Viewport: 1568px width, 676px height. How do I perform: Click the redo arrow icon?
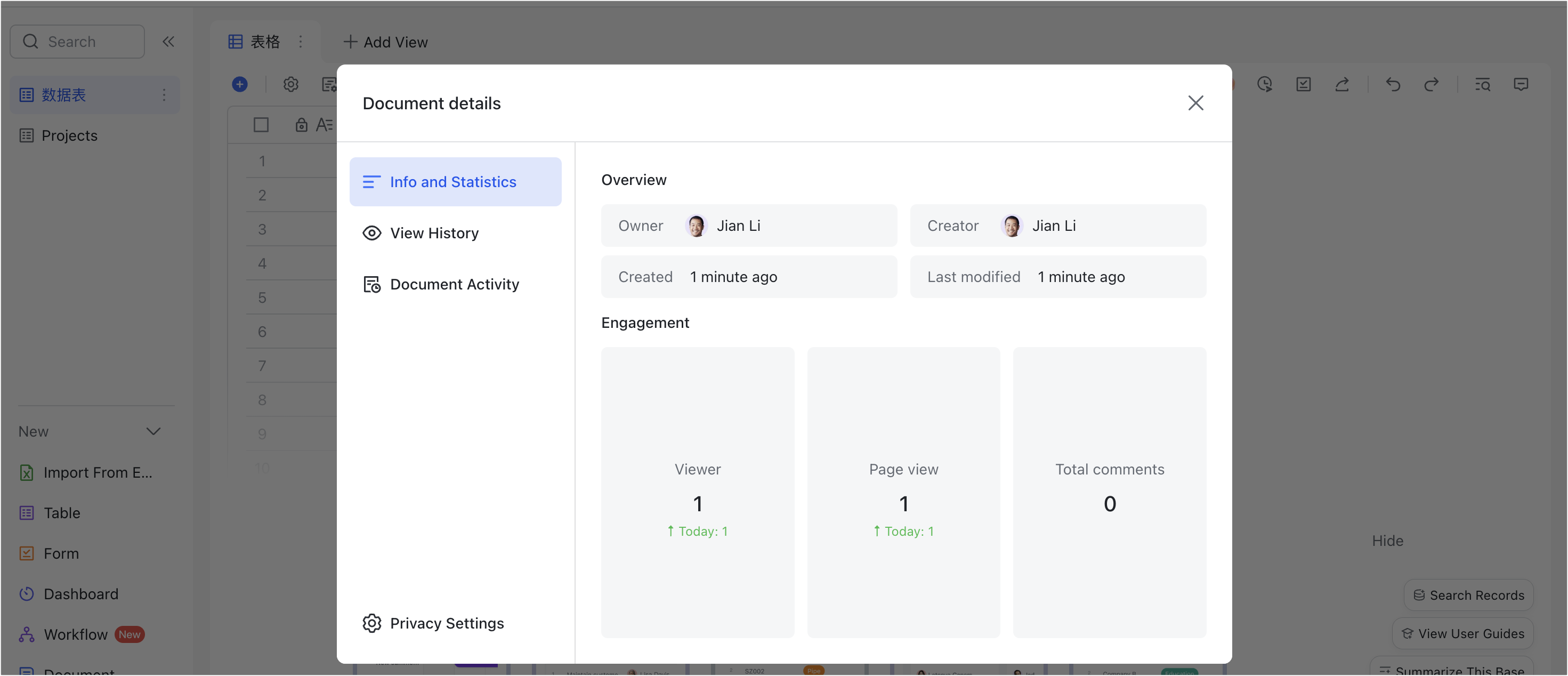coord(1431,84)
